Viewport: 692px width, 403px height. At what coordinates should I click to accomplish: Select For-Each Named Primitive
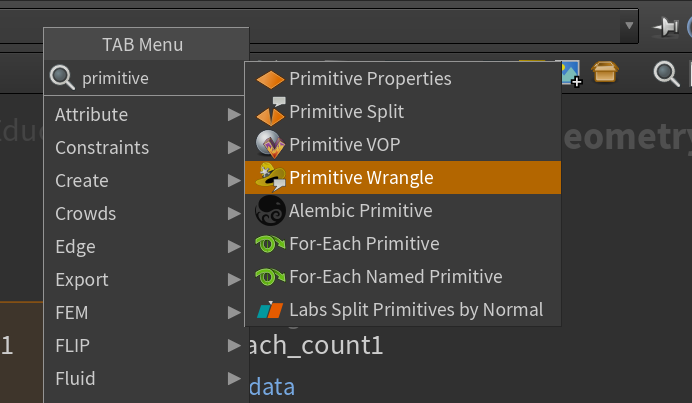point(402,277)
